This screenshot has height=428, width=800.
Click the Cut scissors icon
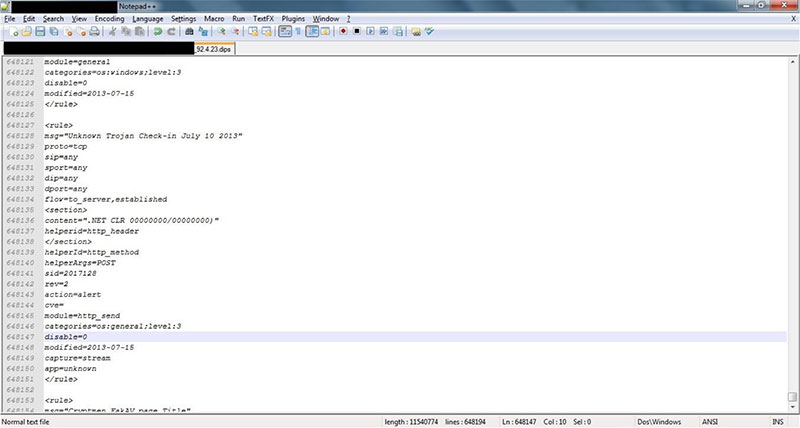[x=112, y=32]
